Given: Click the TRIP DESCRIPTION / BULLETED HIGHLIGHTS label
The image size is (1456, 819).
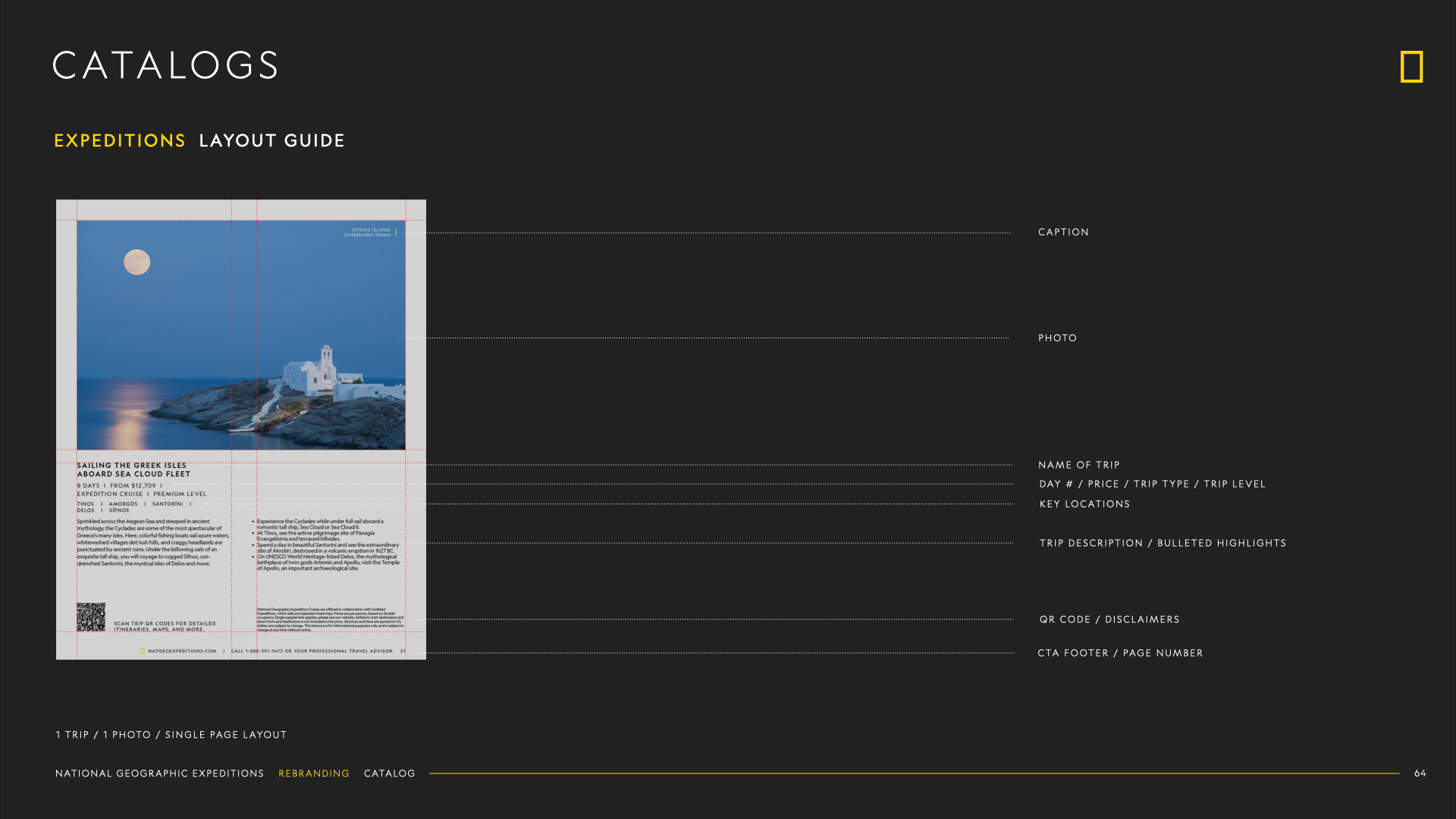Looking at the screenshot, I should 1163,543.
